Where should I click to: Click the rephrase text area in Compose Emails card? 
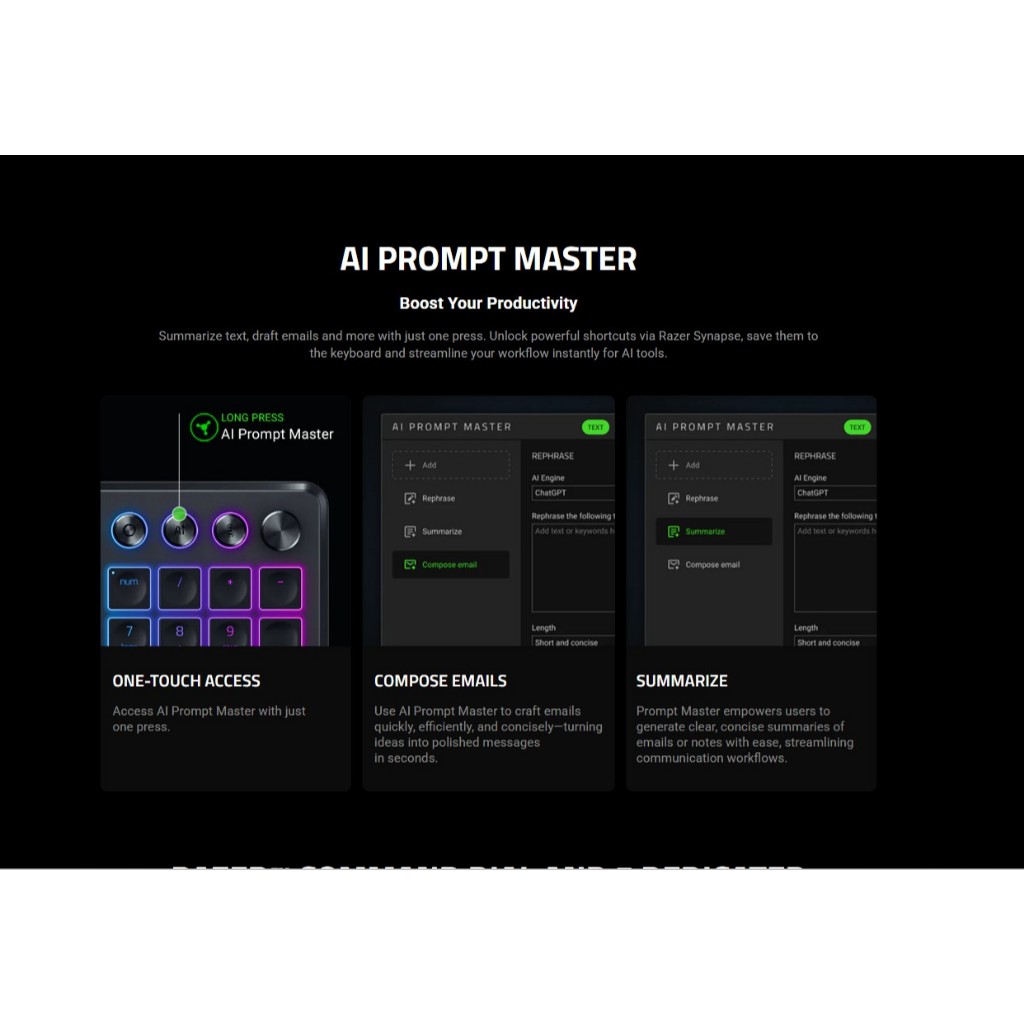pos(573,568)
